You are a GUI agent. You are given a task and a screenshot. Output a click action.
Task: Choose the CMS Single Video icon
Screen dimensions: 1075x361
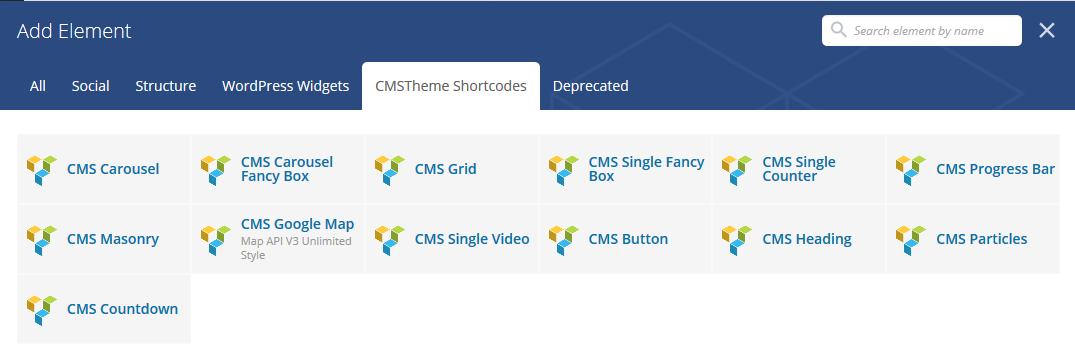pyautogui.click(x=389, y=240)
